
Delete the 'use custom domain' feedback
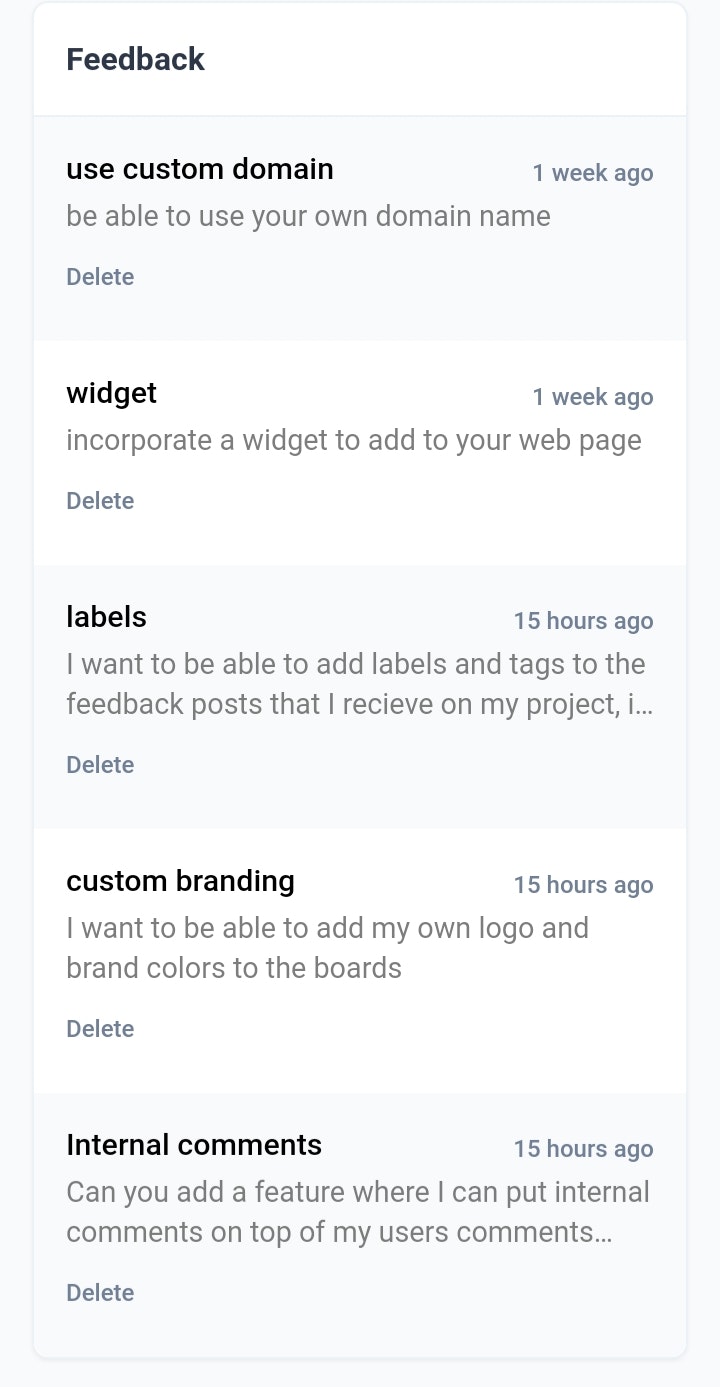click(x=100, y=277)
